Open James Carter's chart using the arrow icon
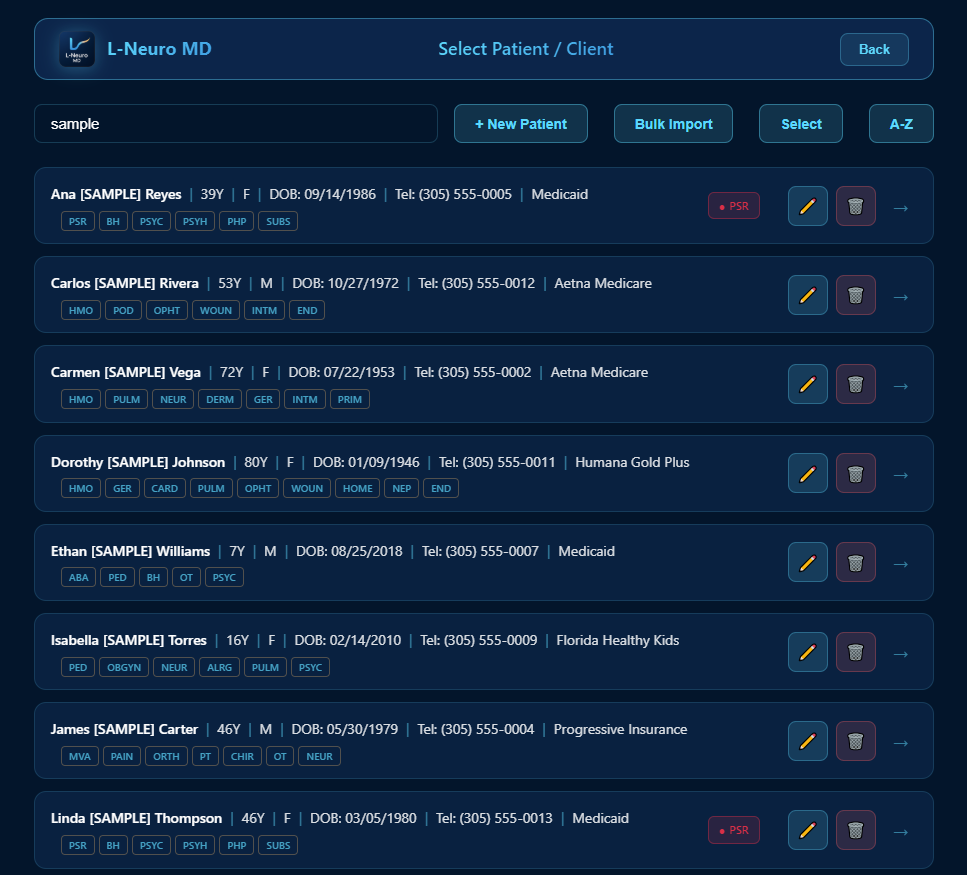 pyautogui.click(x=900, y=741)
